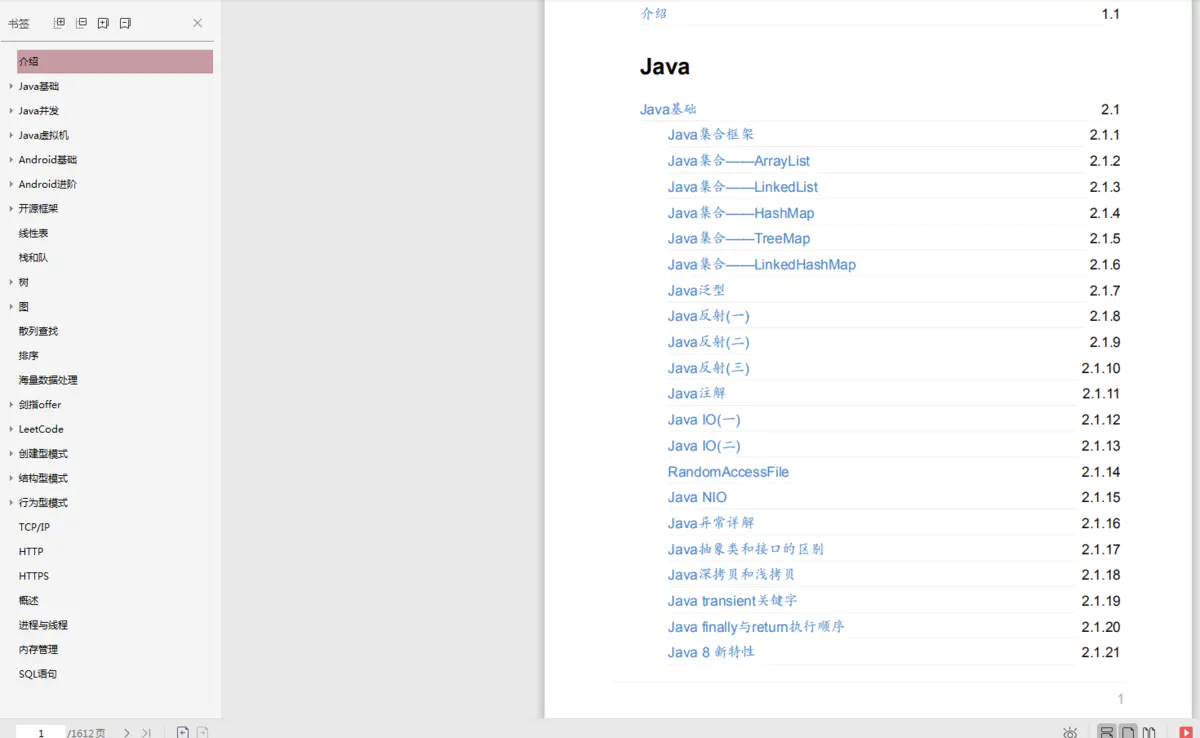Open the Java集合——HashMap link

click(x=740, y=213)
